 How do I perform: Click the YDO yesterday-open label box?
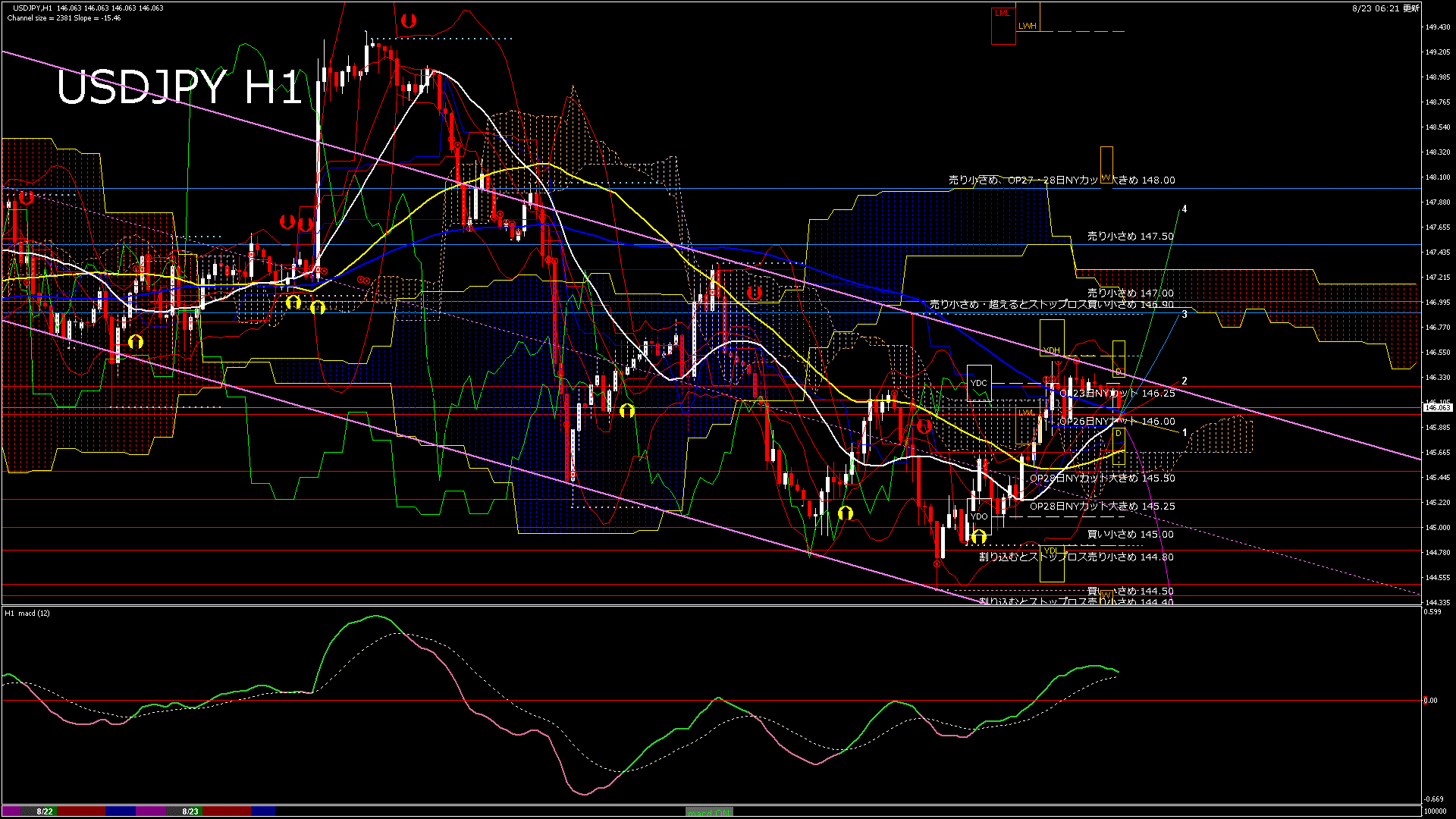[979, 516]
